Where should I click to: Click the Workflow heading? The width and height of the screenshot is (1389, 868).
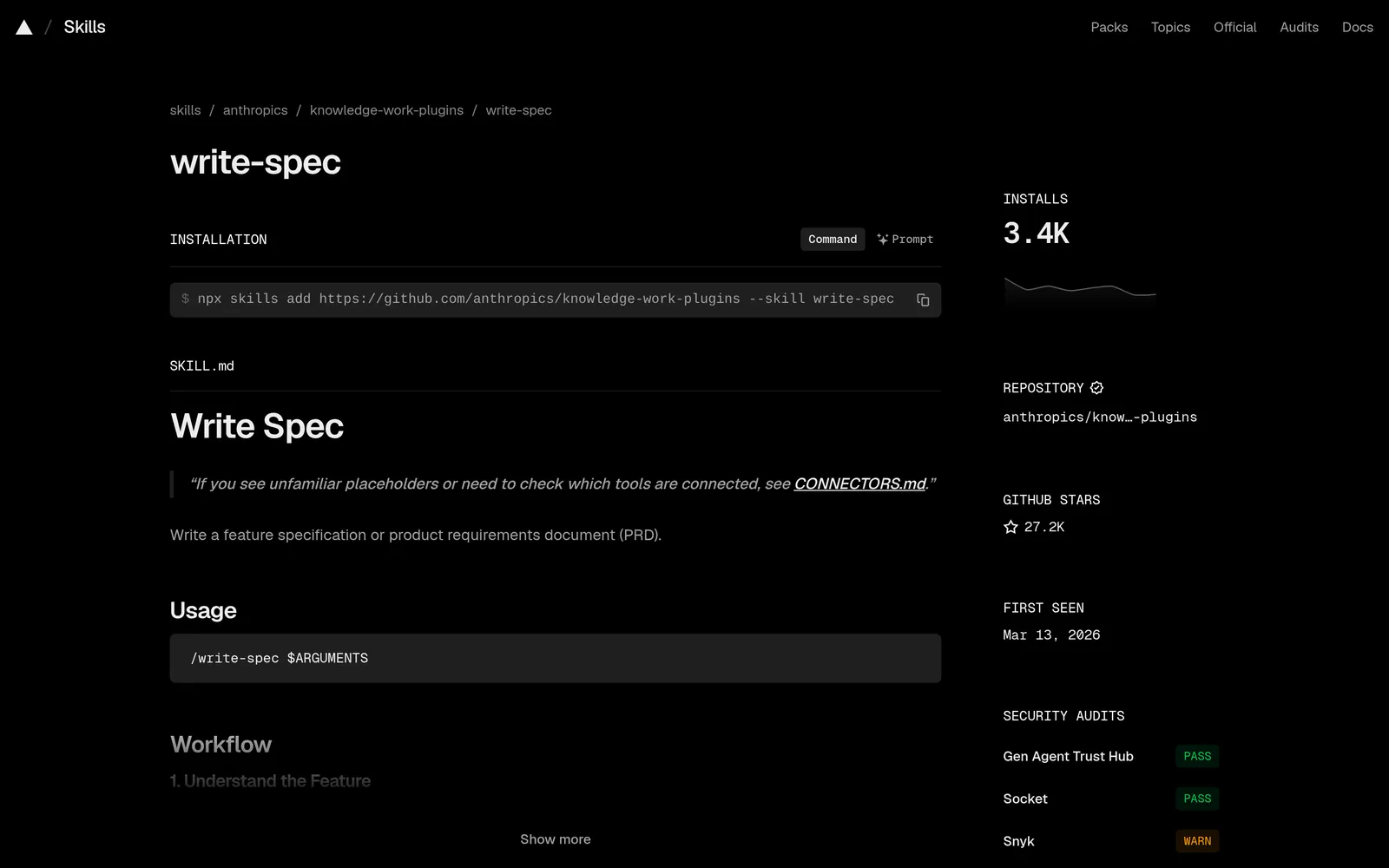[221, 745]
